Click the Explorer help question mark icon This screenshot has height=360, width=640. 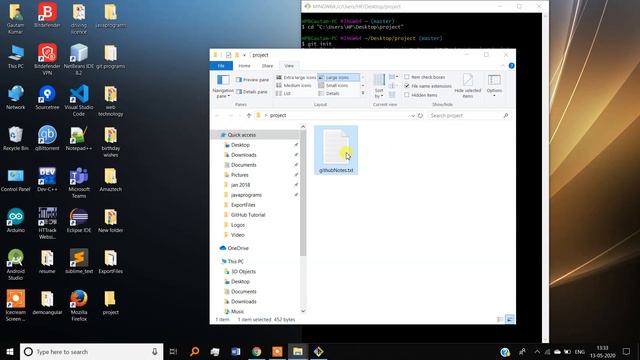511,66
